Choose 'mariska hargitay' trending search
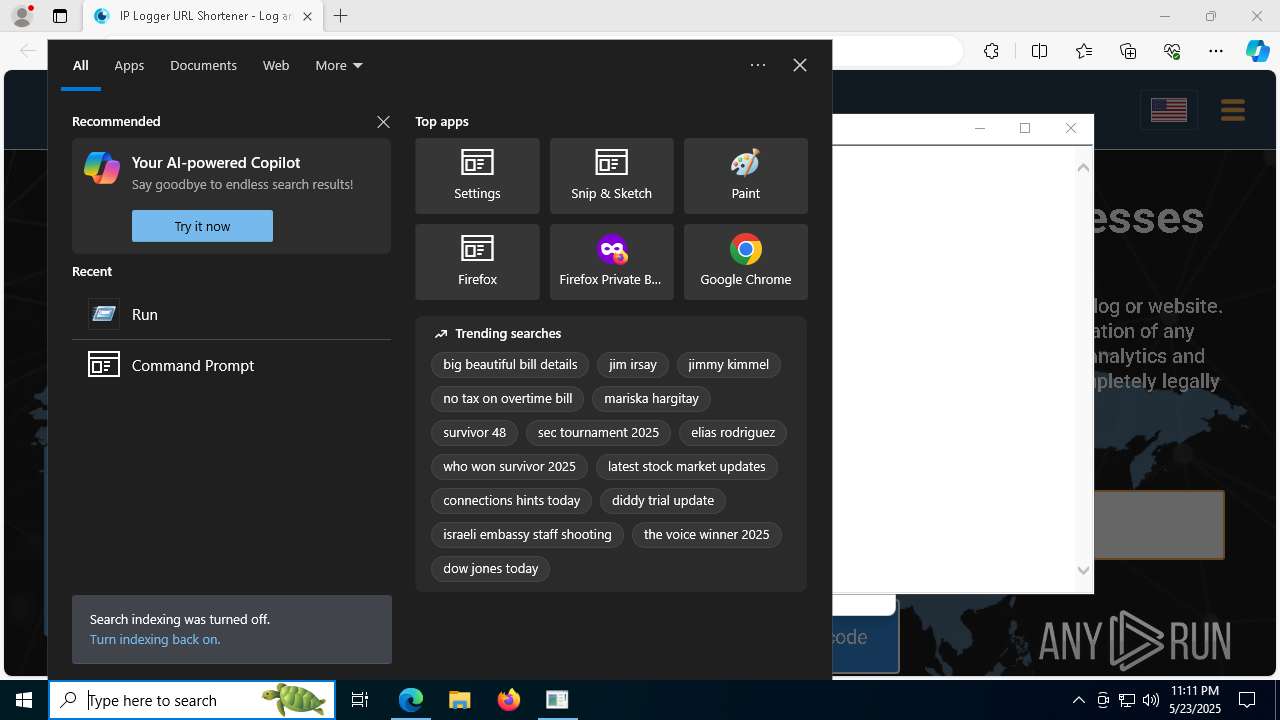1280x720 pixels. click(651, 399)
